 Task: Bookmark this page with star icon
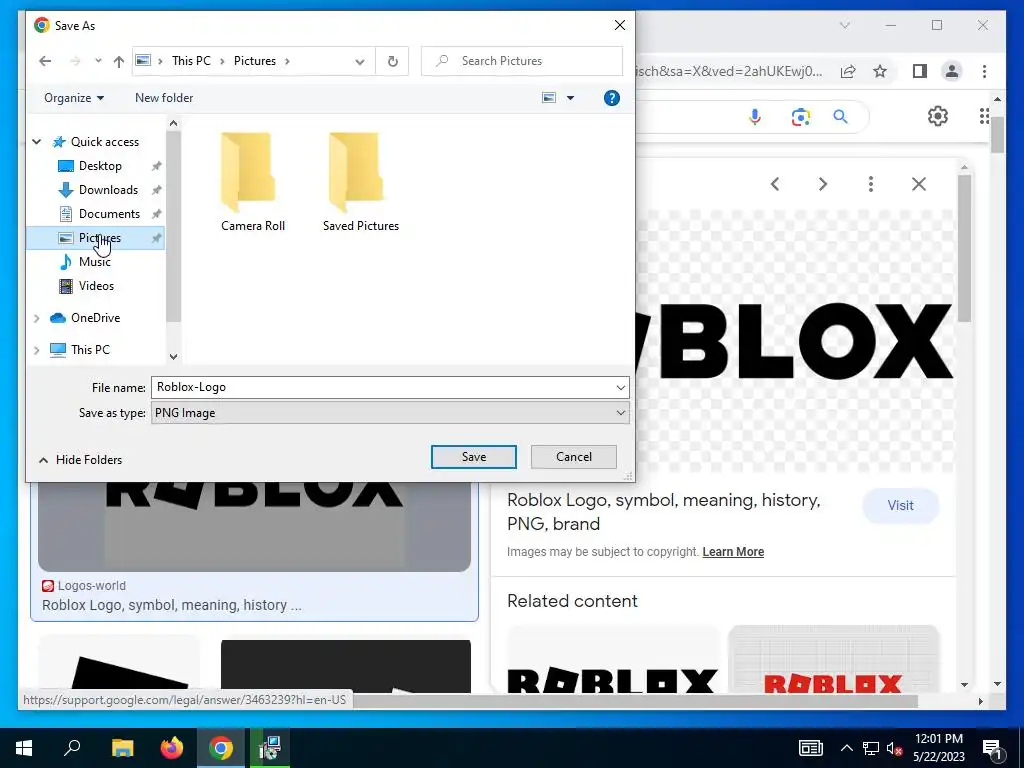pos(880,71)
